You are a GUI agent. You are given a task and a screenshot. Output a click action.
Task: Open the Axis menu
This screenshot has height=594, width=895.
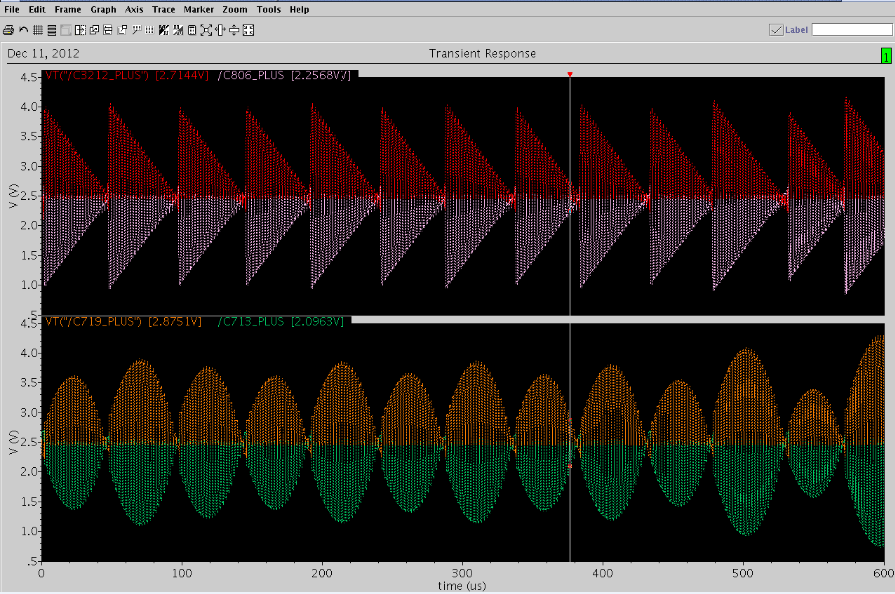tap(133, 9)
